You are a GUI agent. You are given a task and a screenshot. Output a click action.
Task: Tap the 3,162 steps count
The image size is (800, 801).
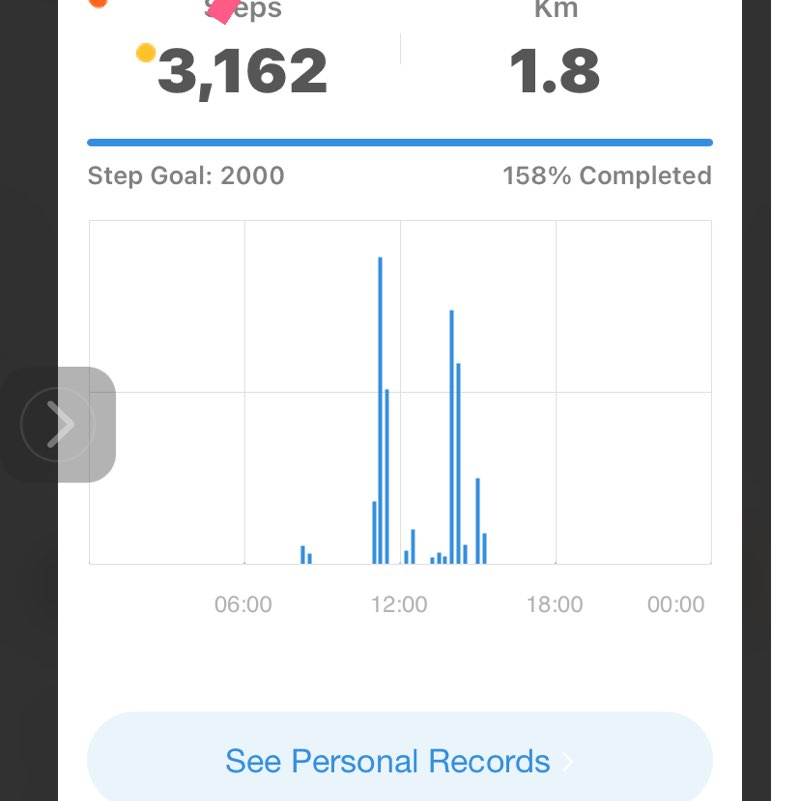(243, 72)
